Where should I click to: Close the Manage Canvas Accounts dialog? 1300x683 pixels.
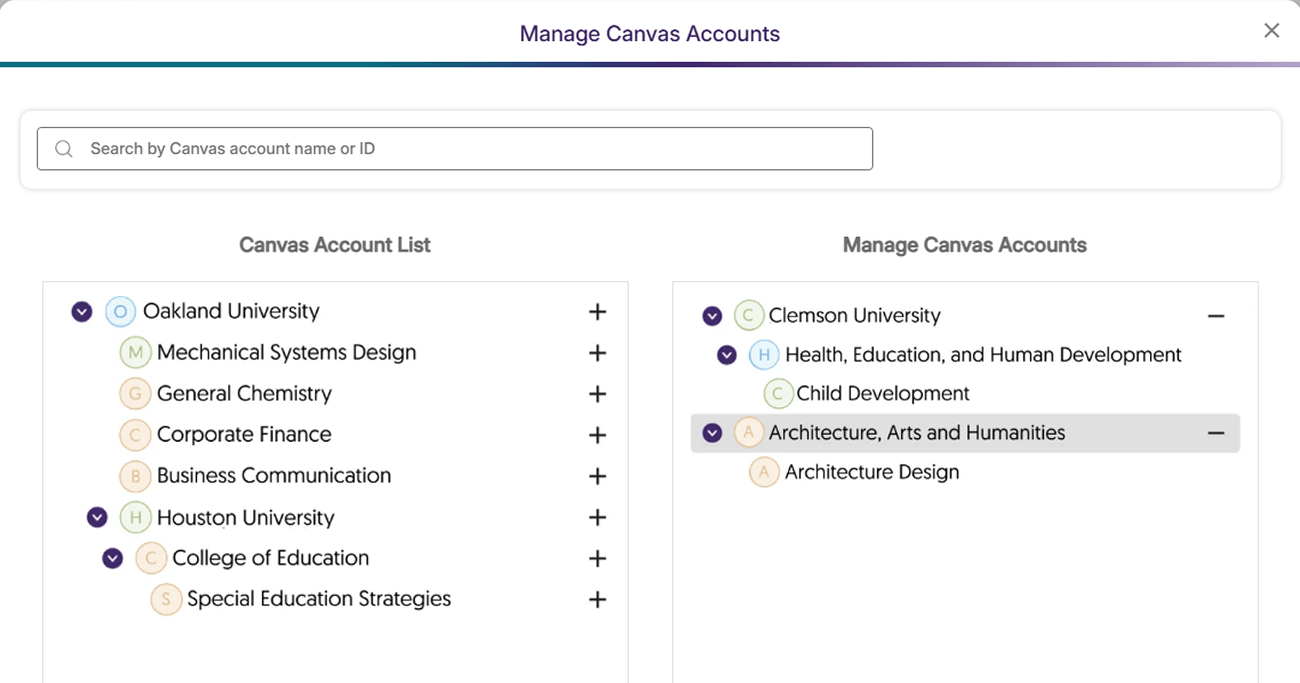click(1271, 31)
